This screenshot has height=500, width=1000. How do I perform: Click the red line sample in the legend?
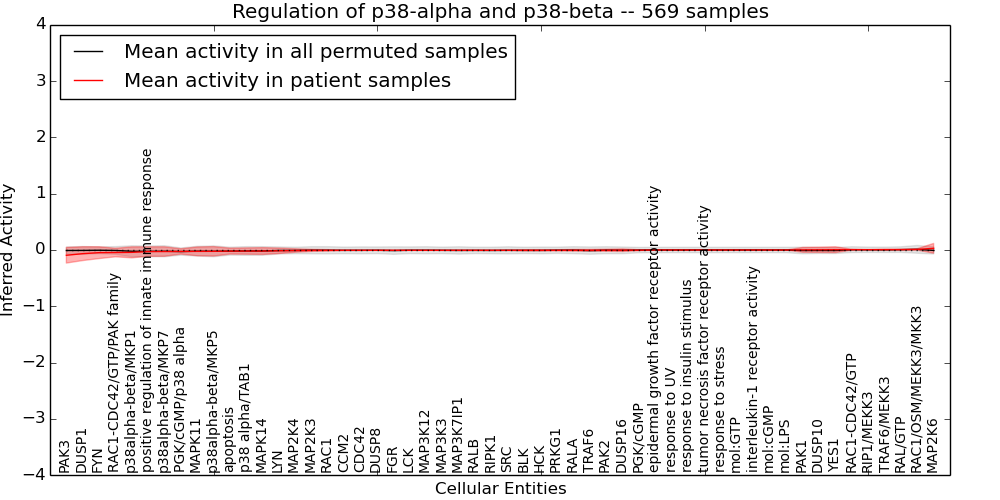point(88,80)
